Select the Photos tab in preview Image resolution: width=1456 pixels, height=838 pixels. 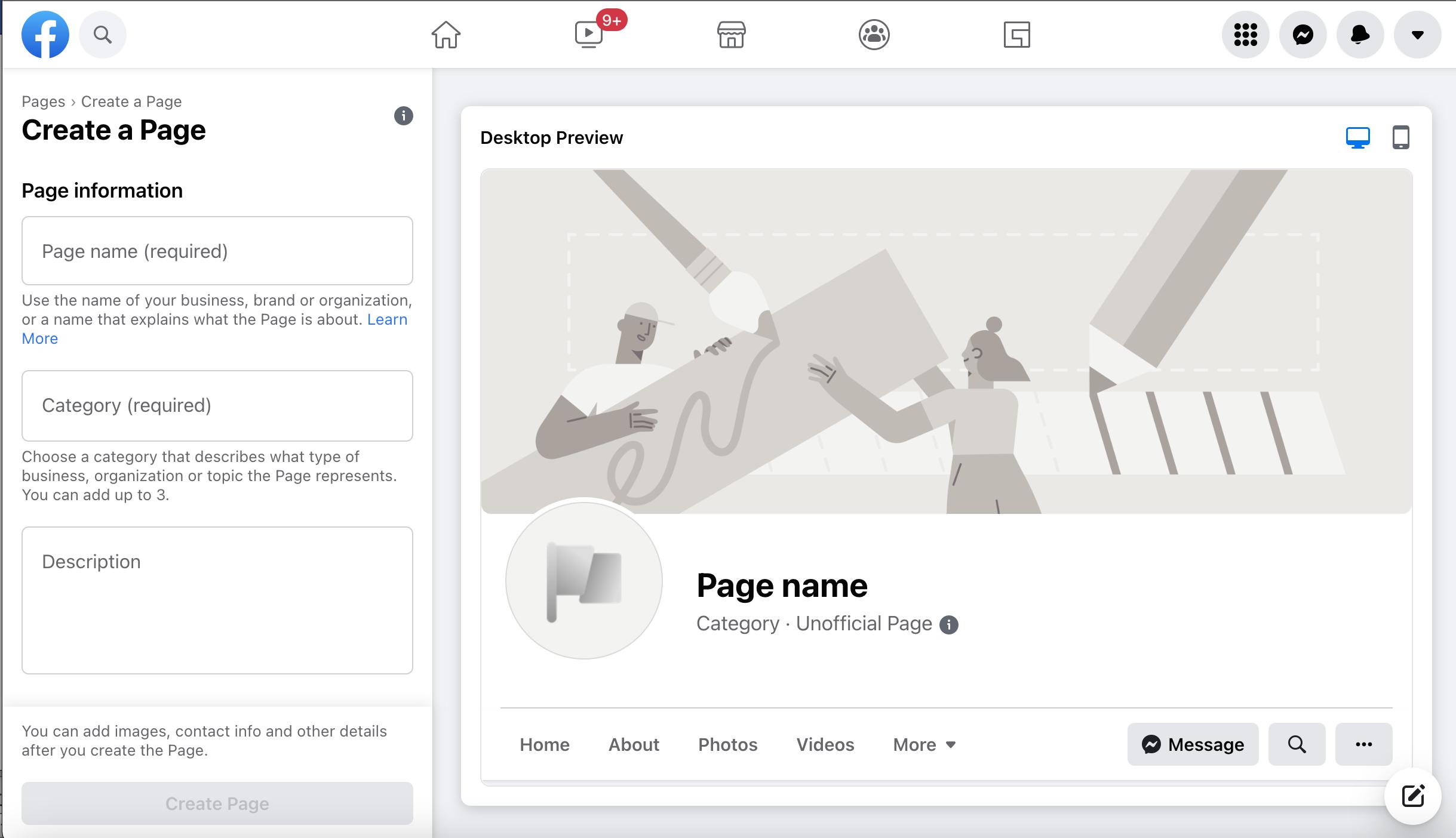pyautogui.click(x=727, y=744)
